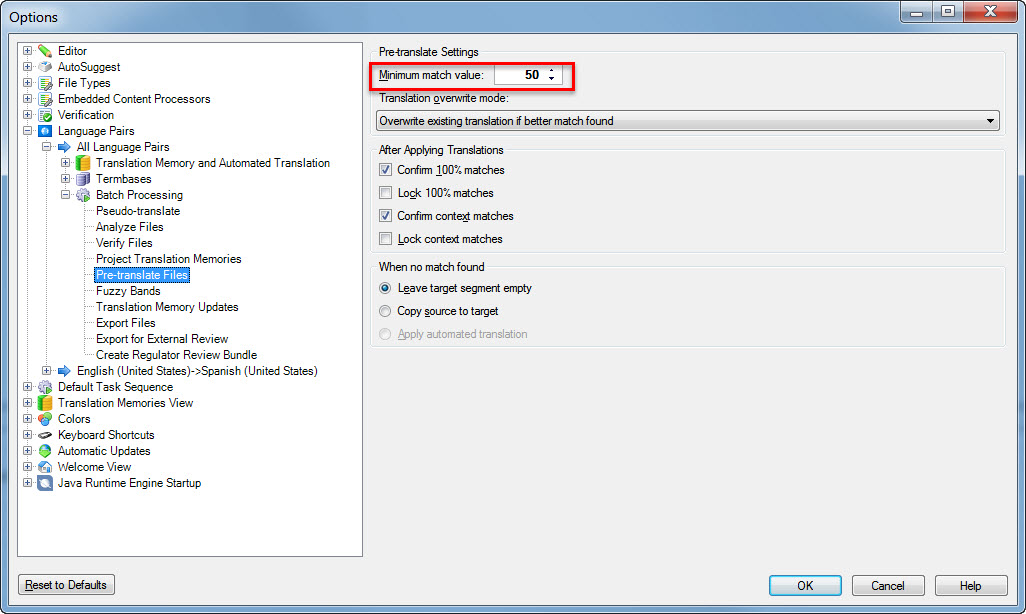
Task: Expand the AutoSuggest tree node
Action: (27, 67)
